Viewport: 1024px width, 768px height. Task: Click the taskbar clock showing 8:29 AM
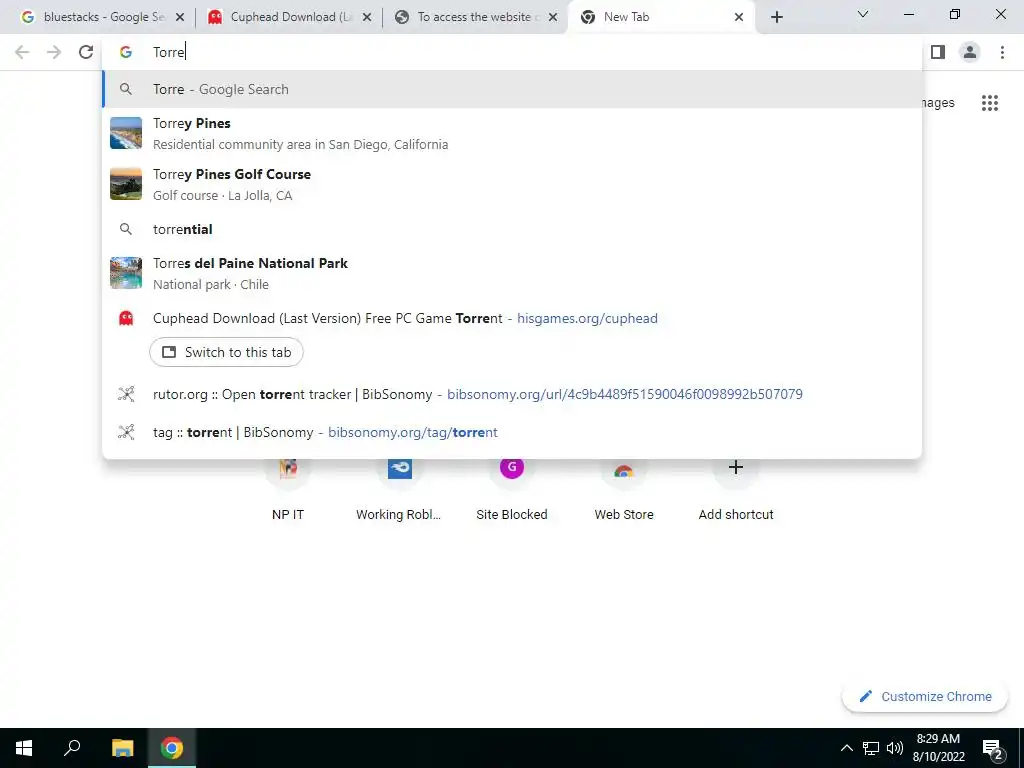coord(938,748)
